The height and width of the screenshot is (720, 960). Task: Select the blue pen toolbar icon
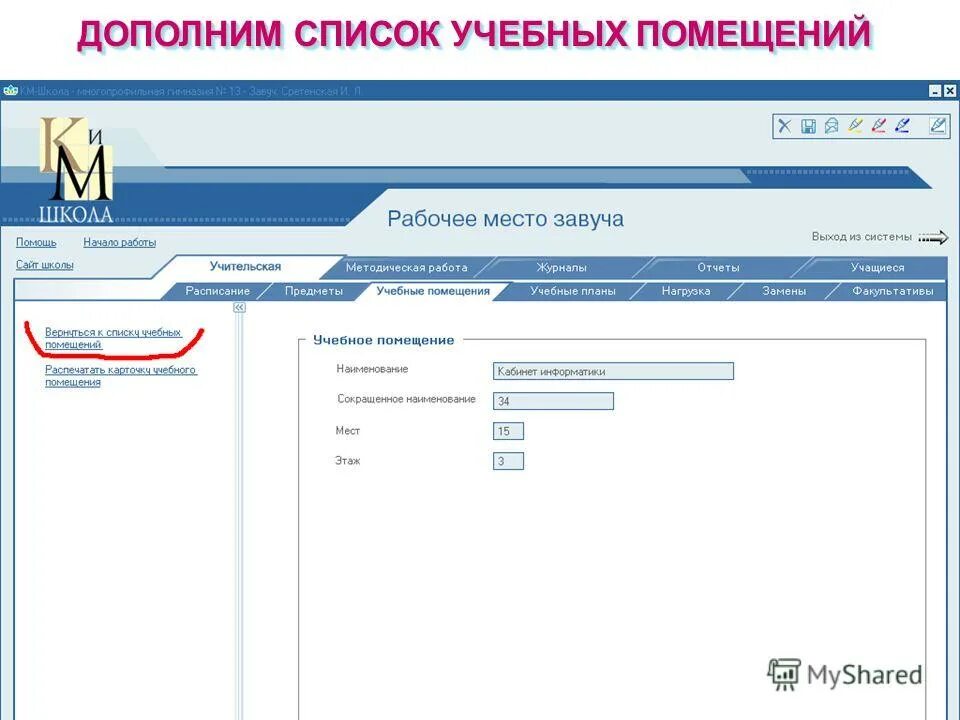(902, 124)
